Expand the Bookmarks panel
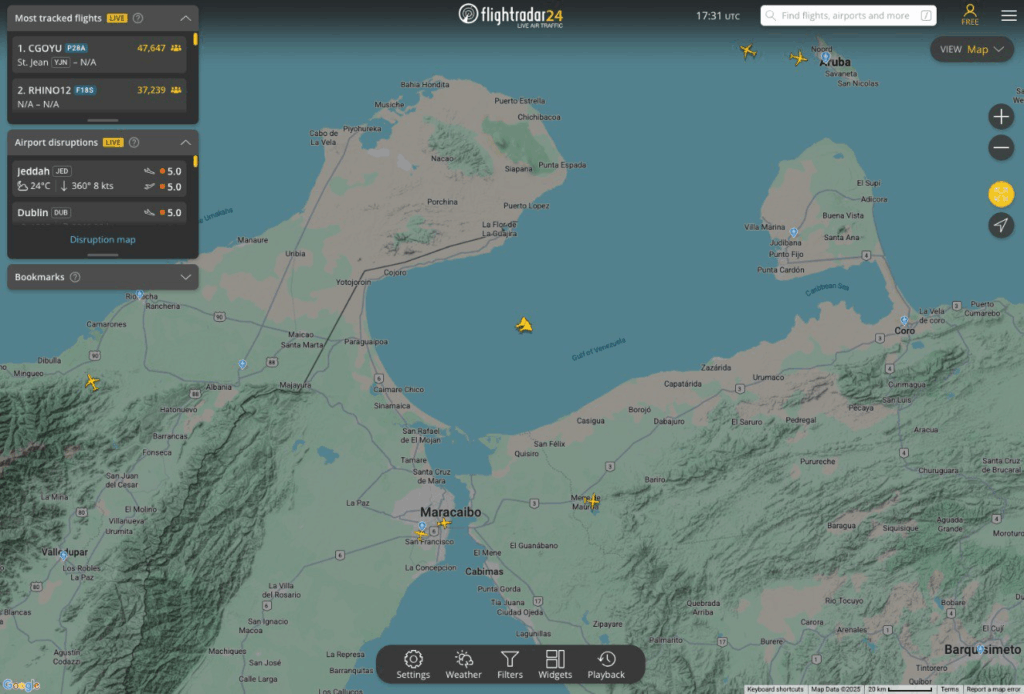This screenshot has width=1024, height=694. (185, 276)
